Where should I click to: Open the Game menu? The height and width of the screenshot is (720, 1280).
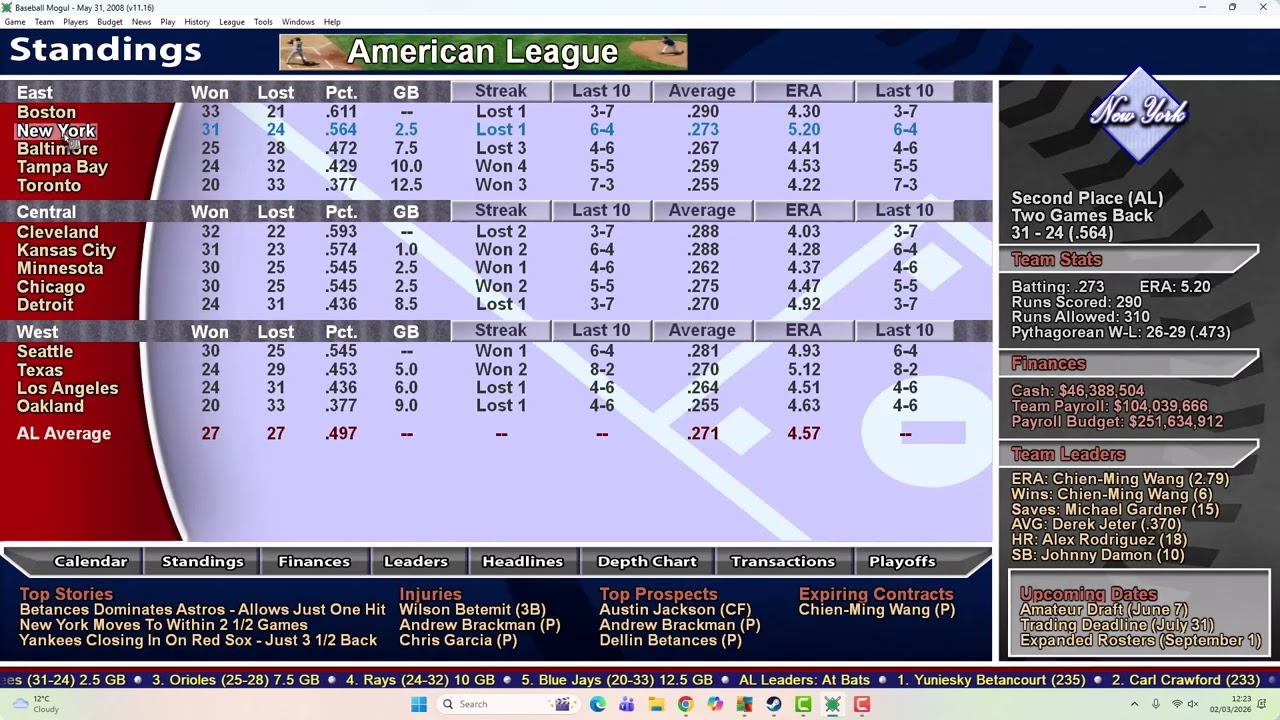click(x=15, y=22)
